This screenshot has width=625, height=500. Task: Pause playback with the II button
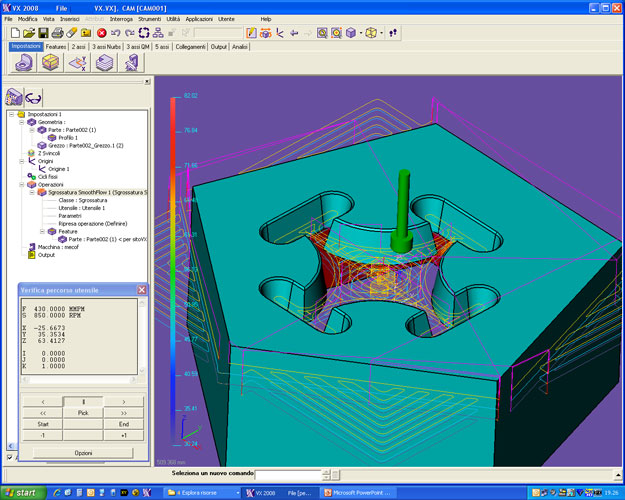click(83, 402)
